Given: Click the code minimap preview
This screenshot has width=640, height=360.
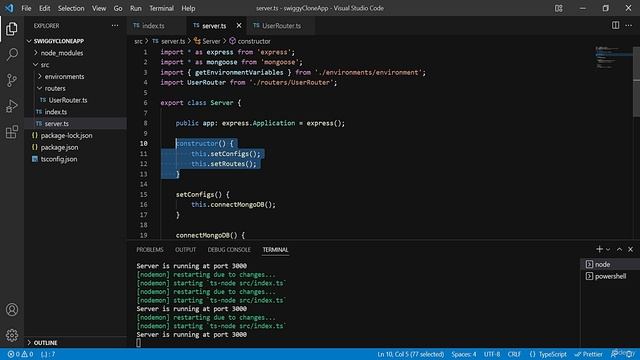Looking at the screenshot, I should pos(612,57).
